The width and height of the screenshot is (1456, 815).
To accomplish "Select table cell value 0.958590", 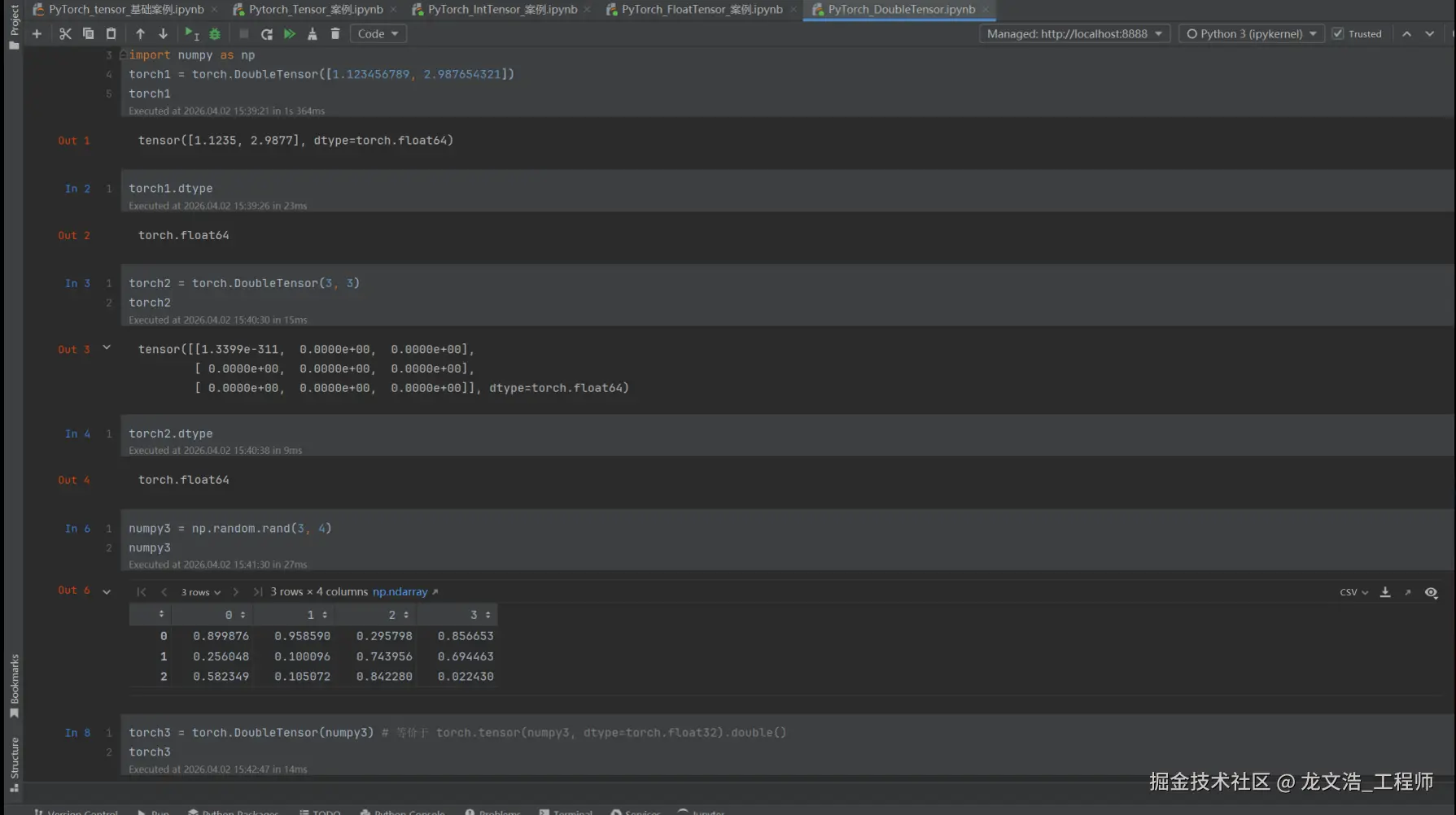I will pyautogui.click(x=302, y=636).
